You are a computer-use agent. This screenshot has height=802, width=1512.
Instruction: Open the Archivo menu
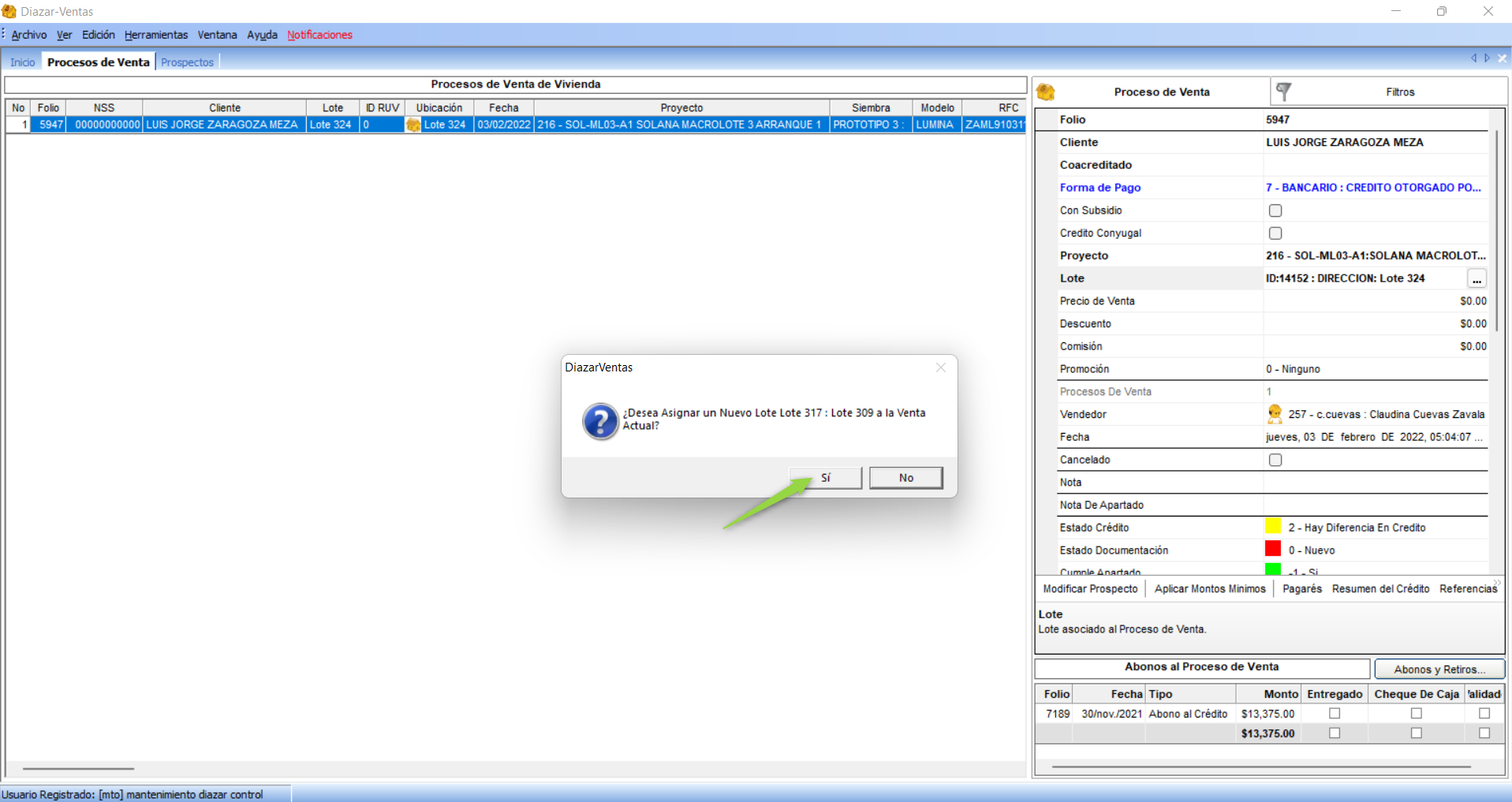point(29,35)
